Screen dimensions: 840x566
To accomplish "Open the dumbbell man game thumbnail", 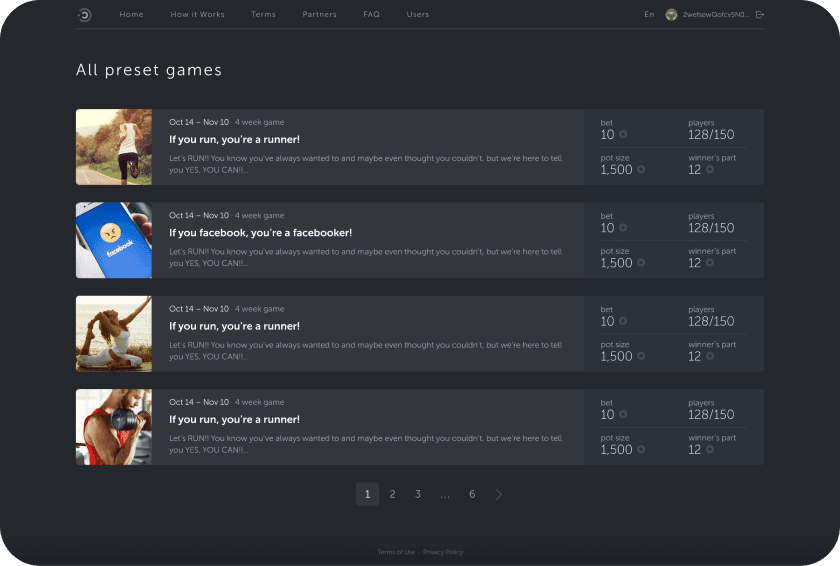I will 114,427.
